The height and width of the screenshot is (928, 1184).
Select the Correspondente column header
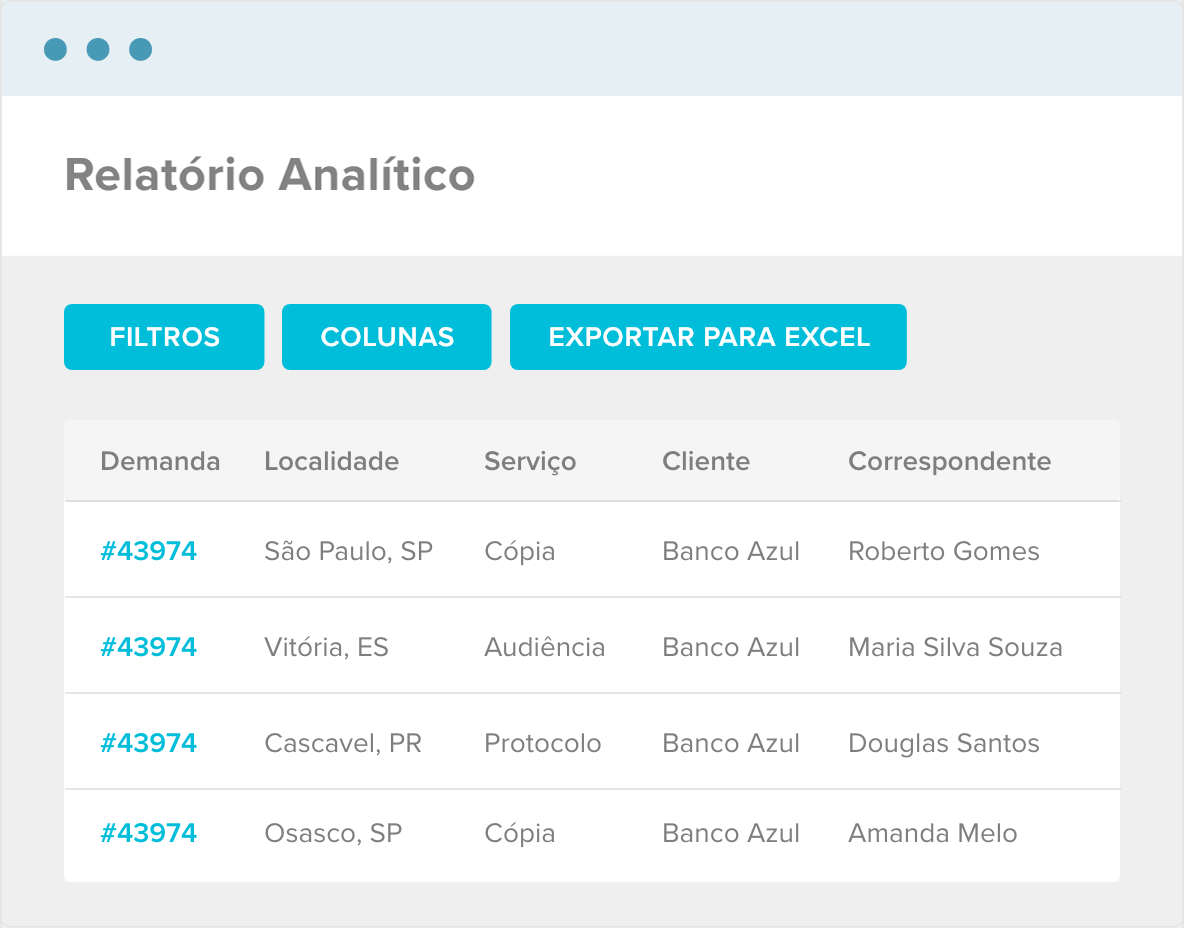949,461
